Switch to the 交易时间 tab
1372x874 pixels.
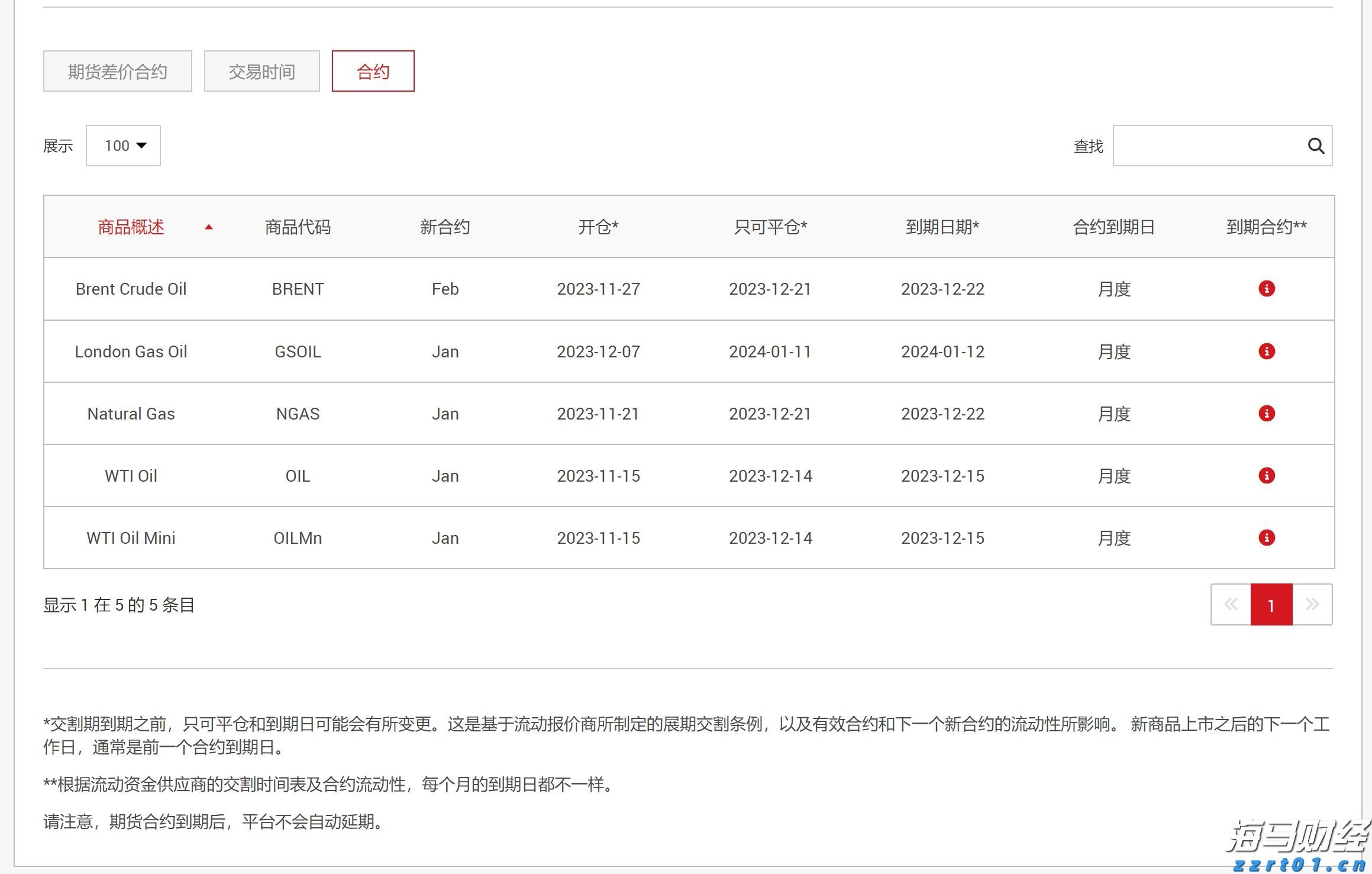[262, 70]
